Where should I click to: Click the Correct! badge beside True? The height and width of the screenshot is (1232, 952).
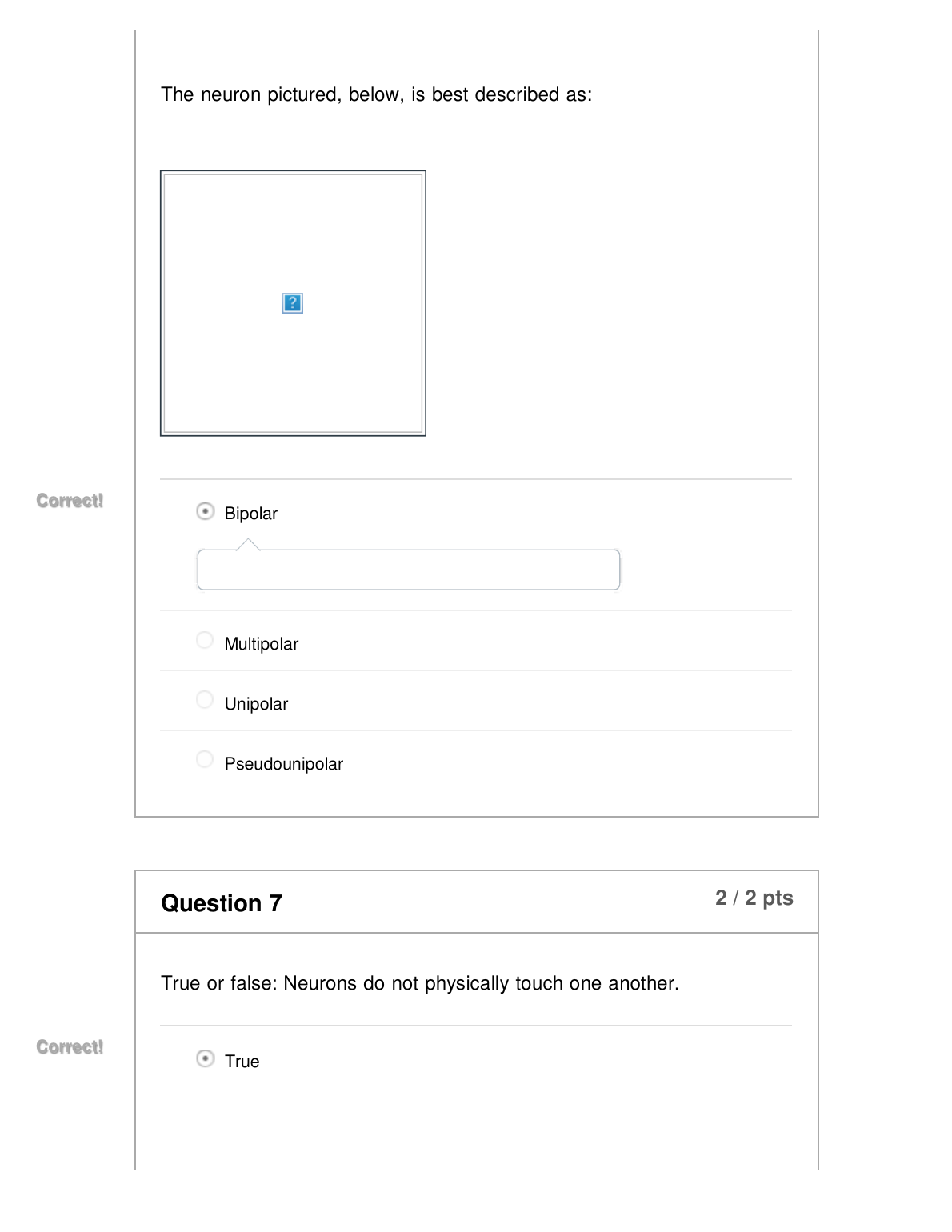(70, 1047)
